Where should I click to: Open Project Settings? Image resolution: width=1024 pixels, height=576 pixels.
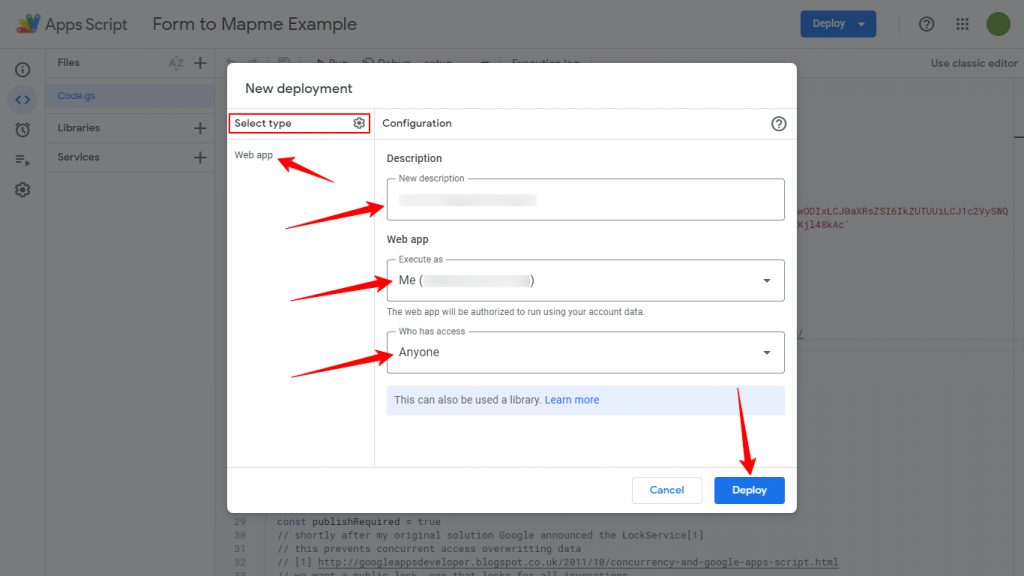click(x=22, y=189)
